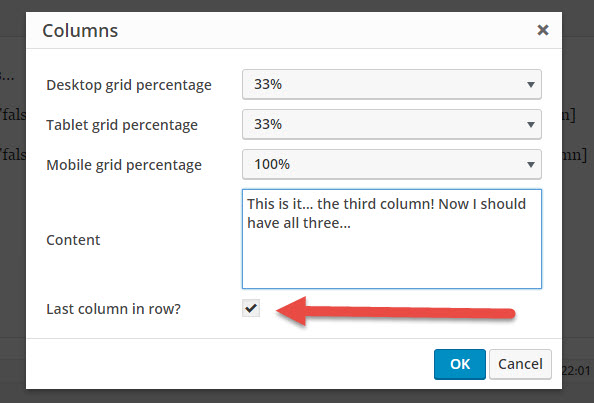Expand Mobile grid percentage dropdown arrow
This screenshot has width=594, height=403.
(531, 165)
